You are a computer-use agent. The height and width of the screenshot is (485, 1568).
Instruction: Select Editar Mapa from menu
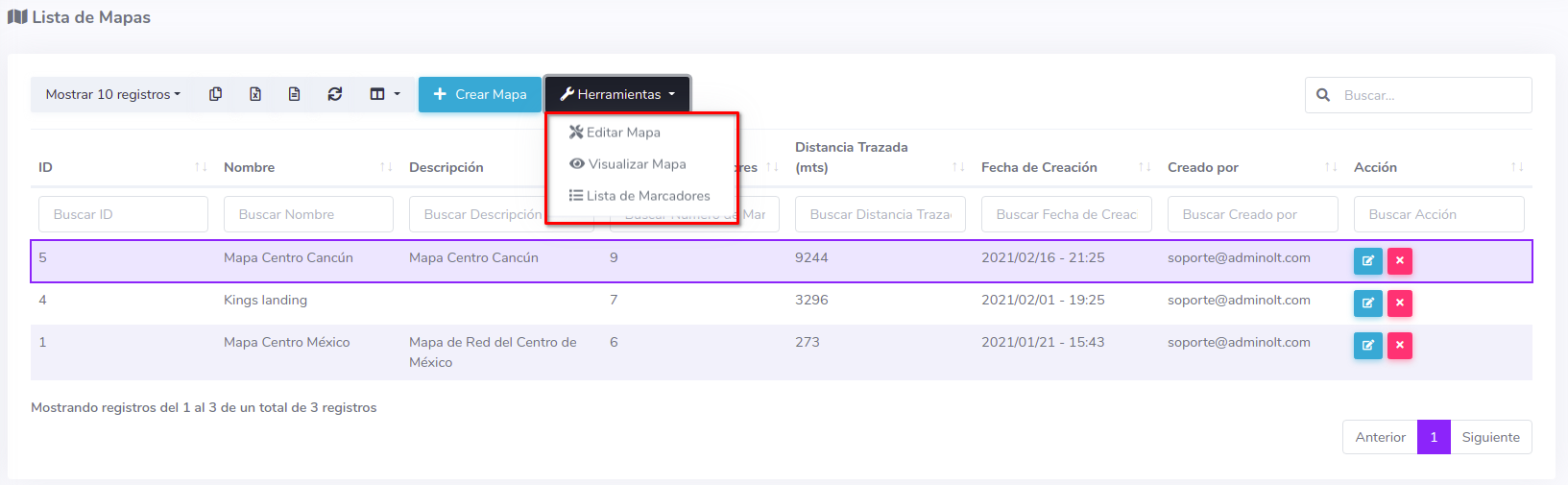tap(623, 133)
